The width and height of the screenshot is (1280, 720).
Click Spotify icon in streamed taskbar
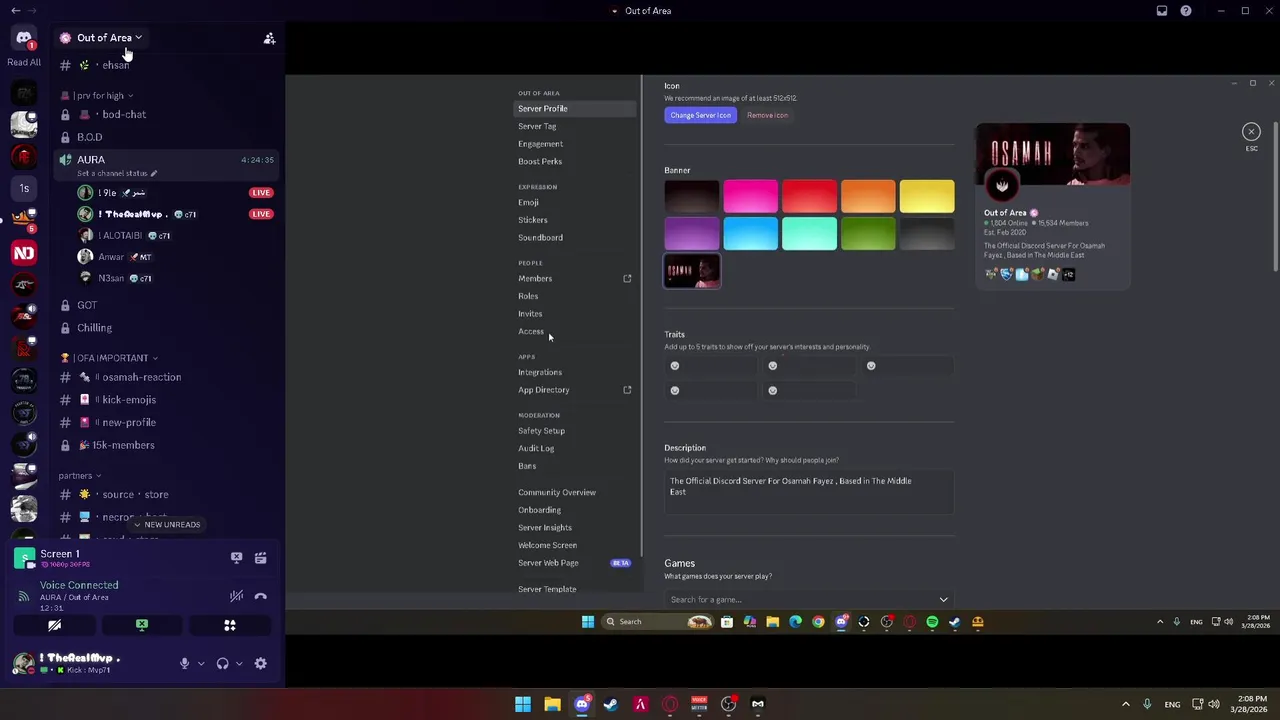coord(932,622)
